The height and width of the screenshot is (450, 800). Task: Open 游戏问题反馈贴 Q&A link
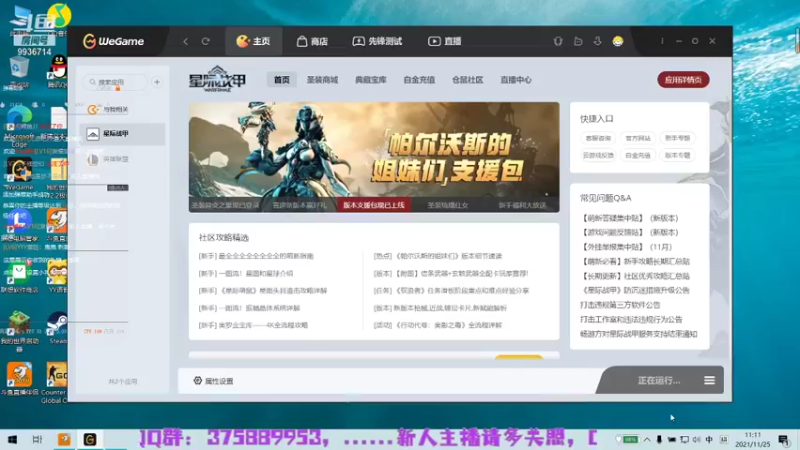630,233
